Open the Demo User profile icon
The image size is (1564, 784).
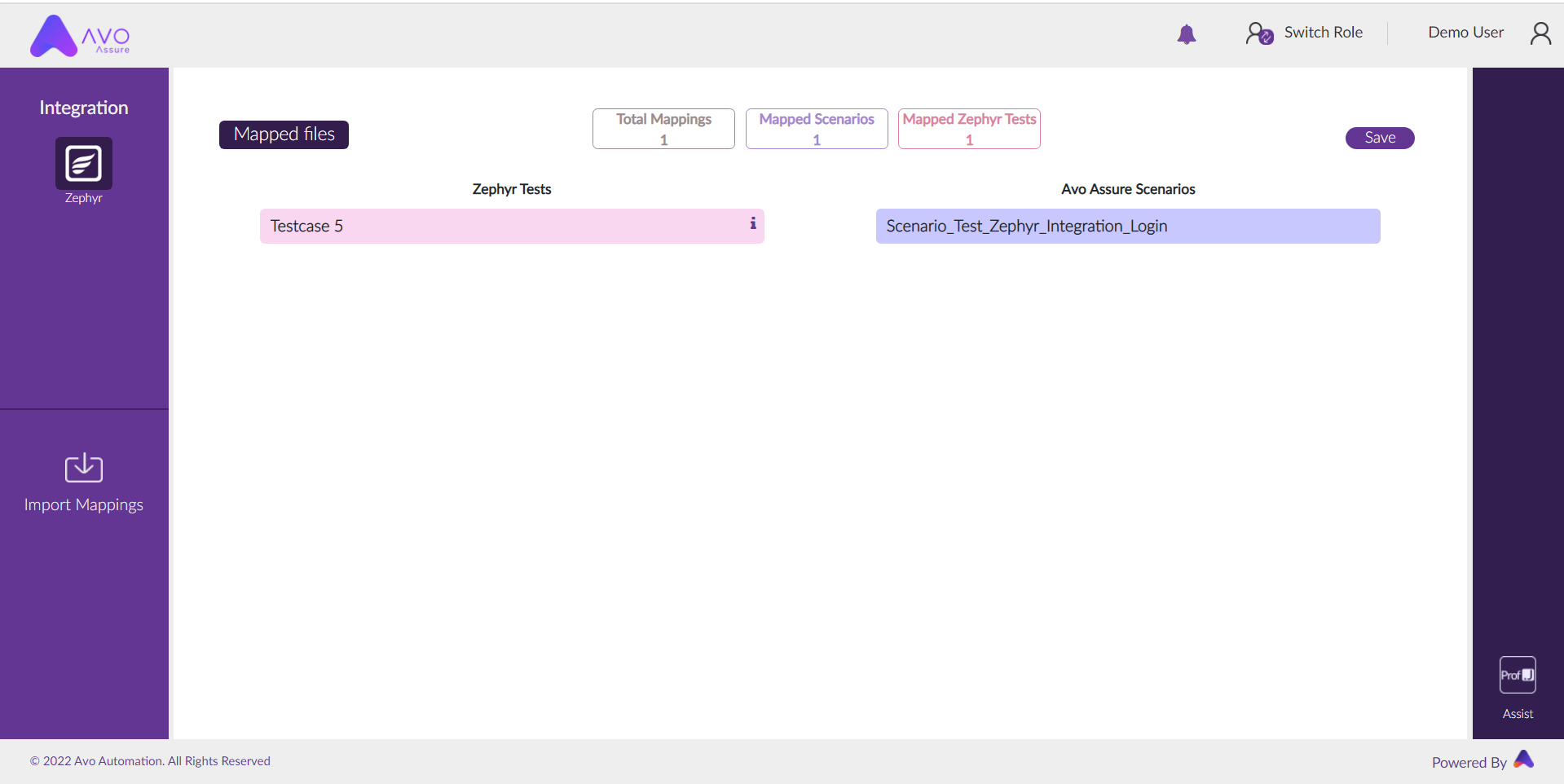1540,33
